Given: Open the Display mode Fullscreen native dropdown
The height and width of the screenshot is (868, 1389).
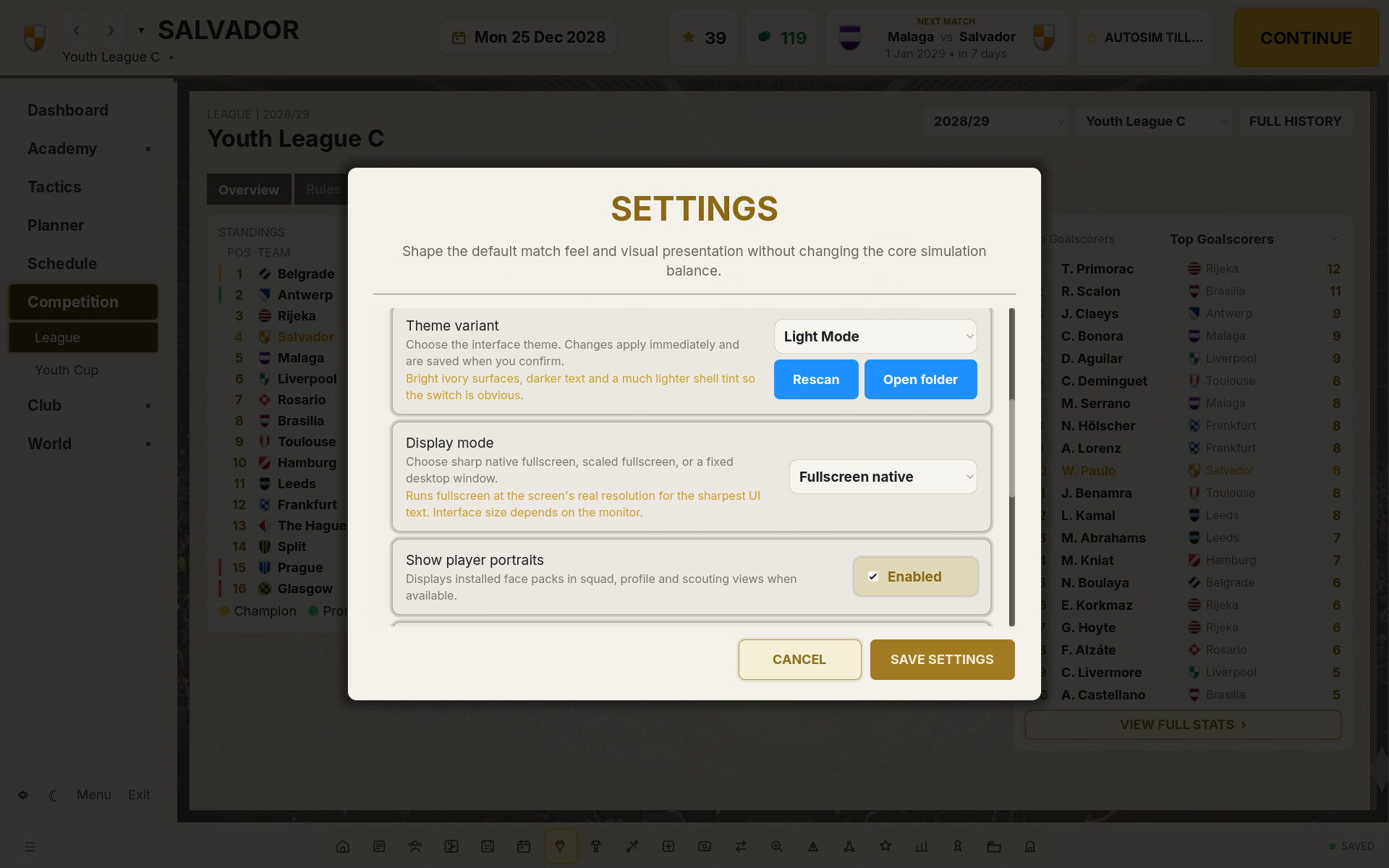Looking at the screenshot, I should (883, 477).
